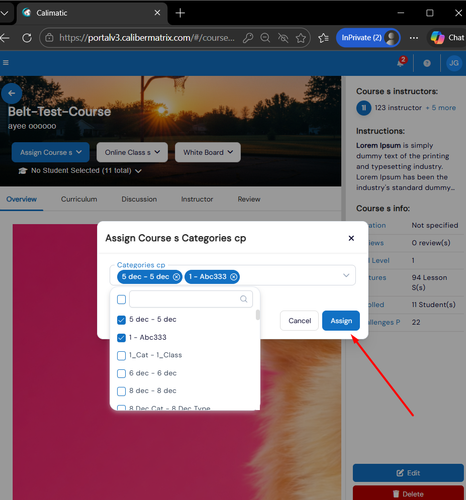Bookmark this page with star icon
This screenshot has width=466, height=500.
pyautogui.click(x=301, y=38)
